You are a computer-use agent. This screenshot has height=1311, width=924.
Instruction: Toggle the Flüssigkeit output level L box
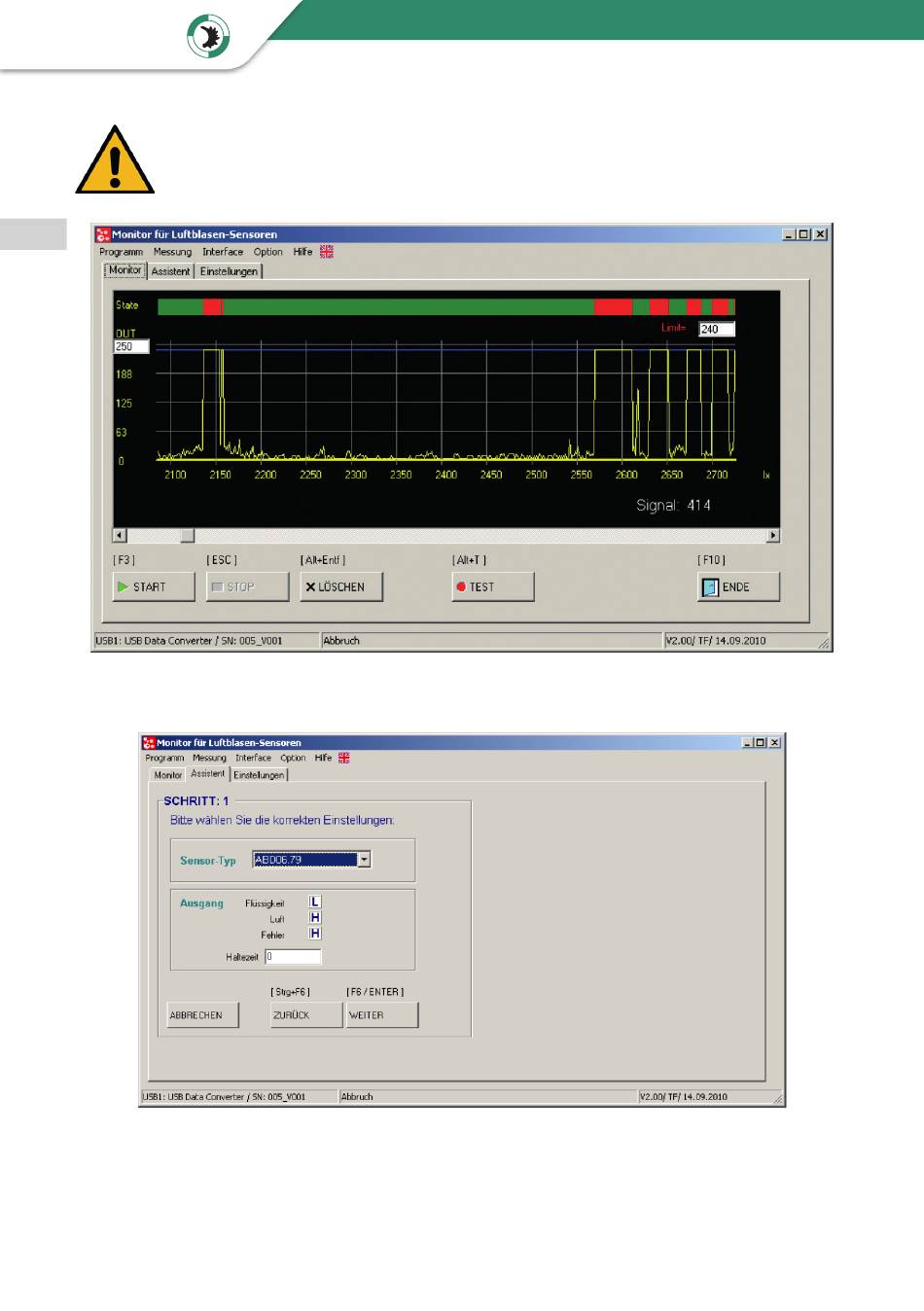coord(314,903)
